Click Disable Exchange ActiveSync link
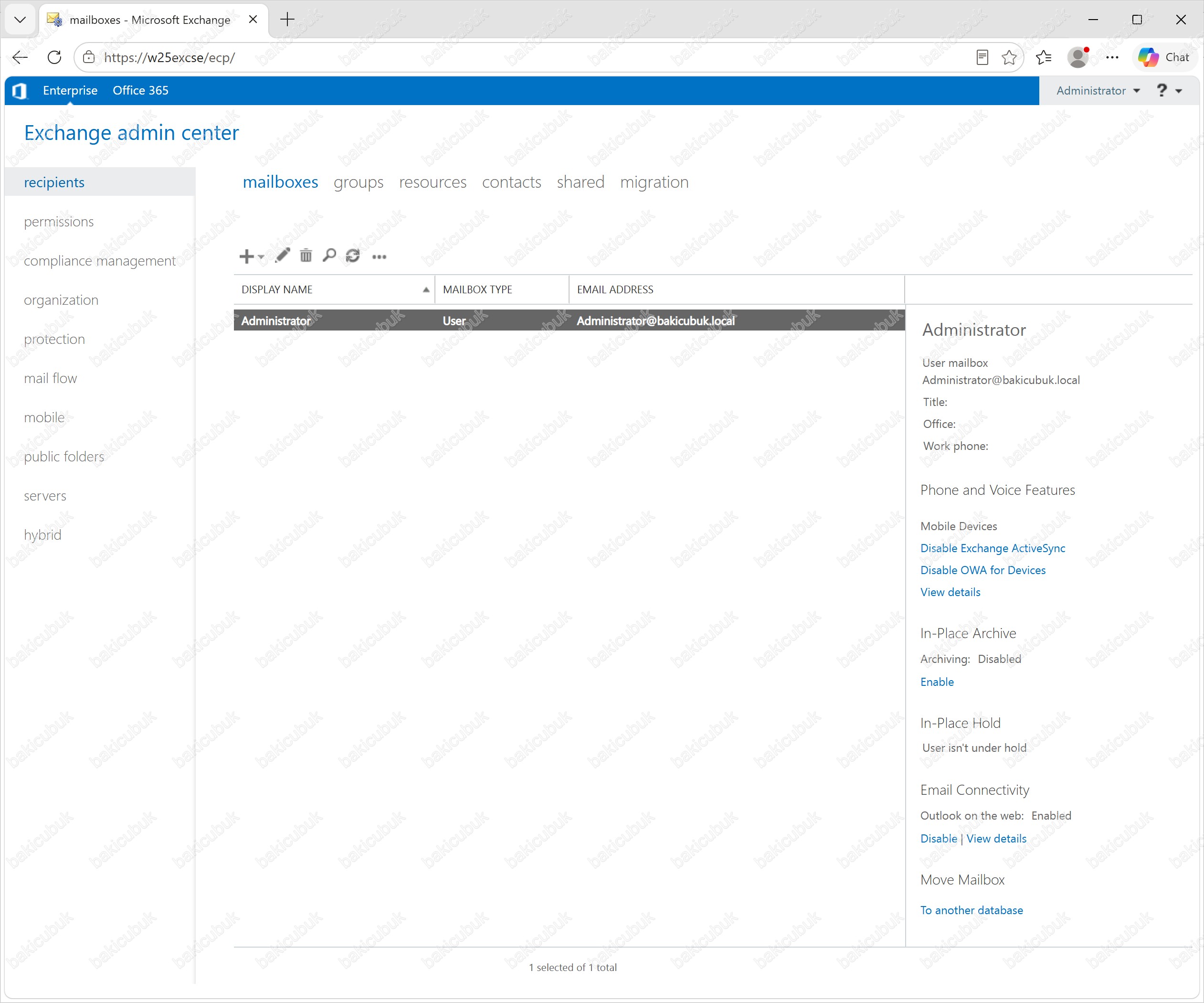 [993, 548]
